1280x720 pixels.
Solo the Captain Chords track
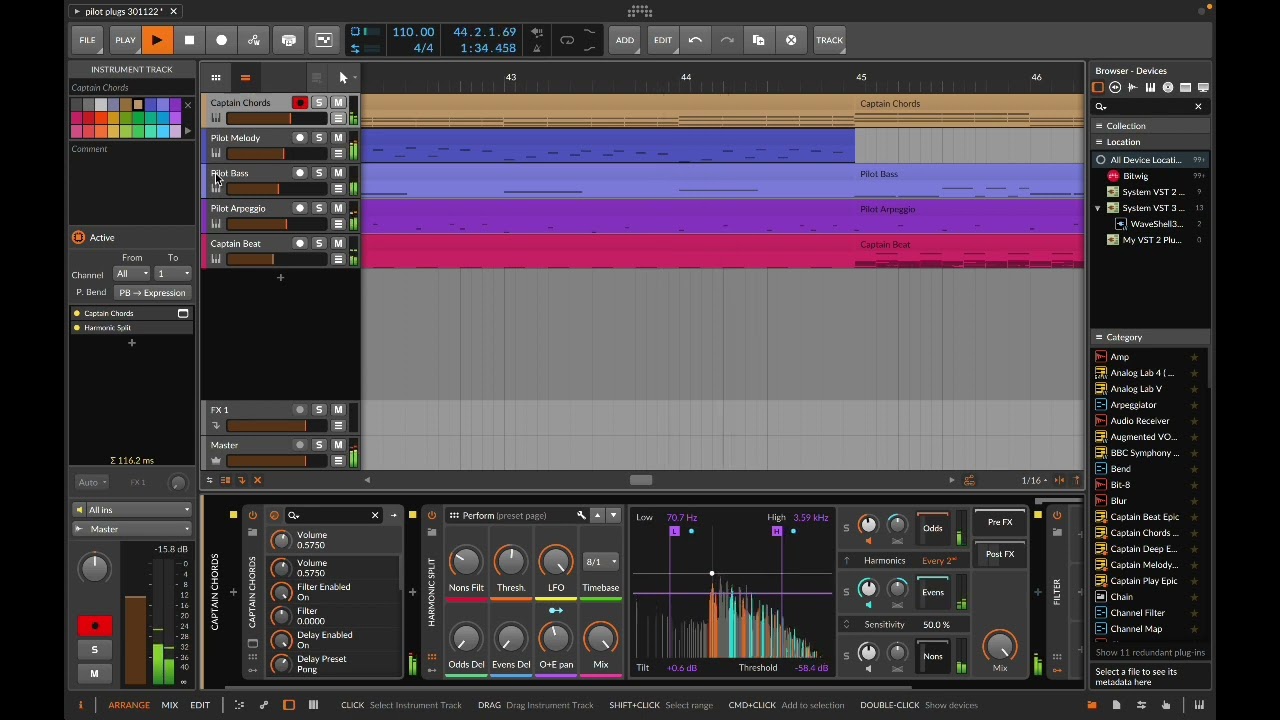tap(319, 103)
